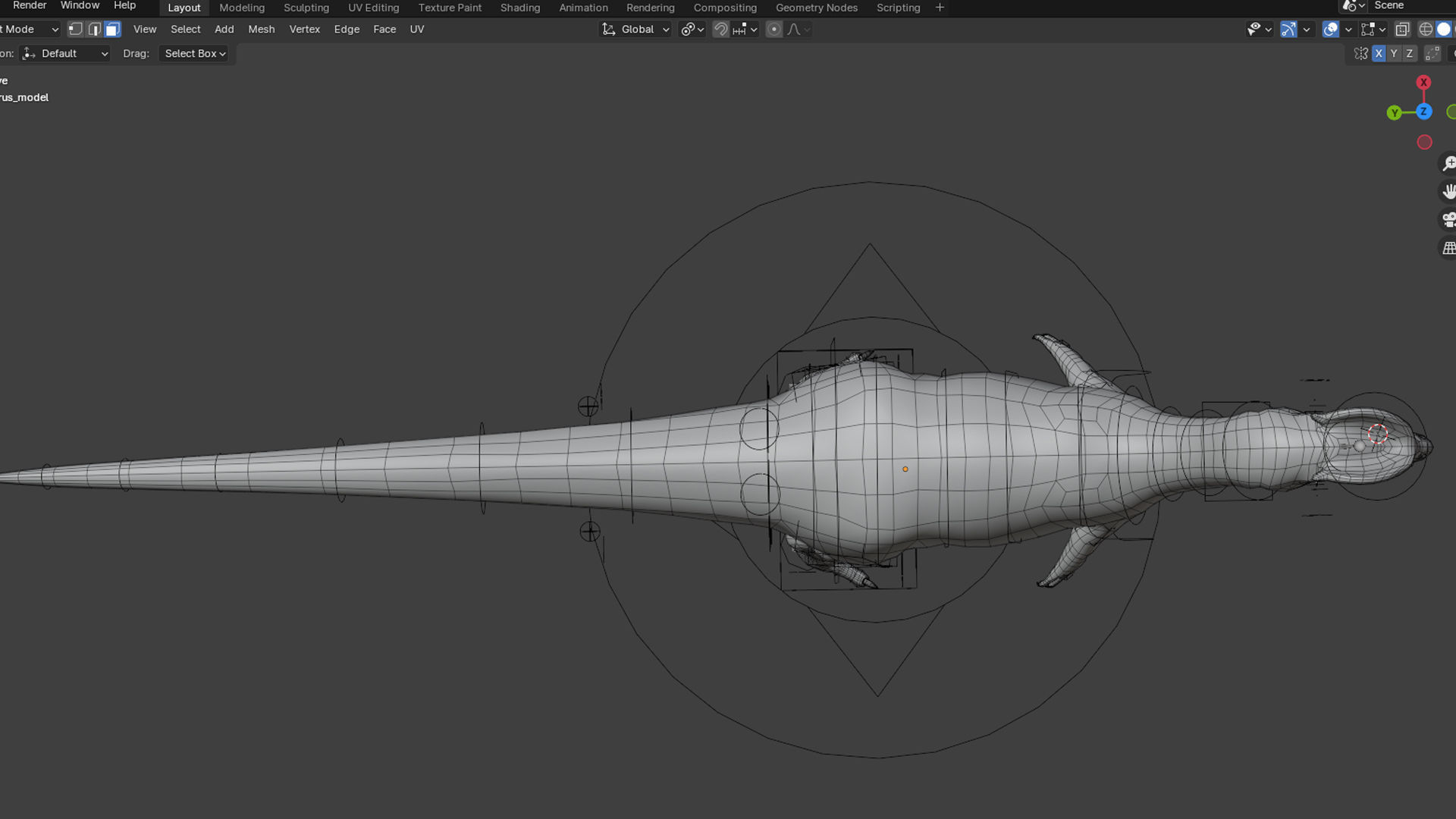Open the Vertex menu
This screenshot has height=819, width=1456.
point(304,30)
